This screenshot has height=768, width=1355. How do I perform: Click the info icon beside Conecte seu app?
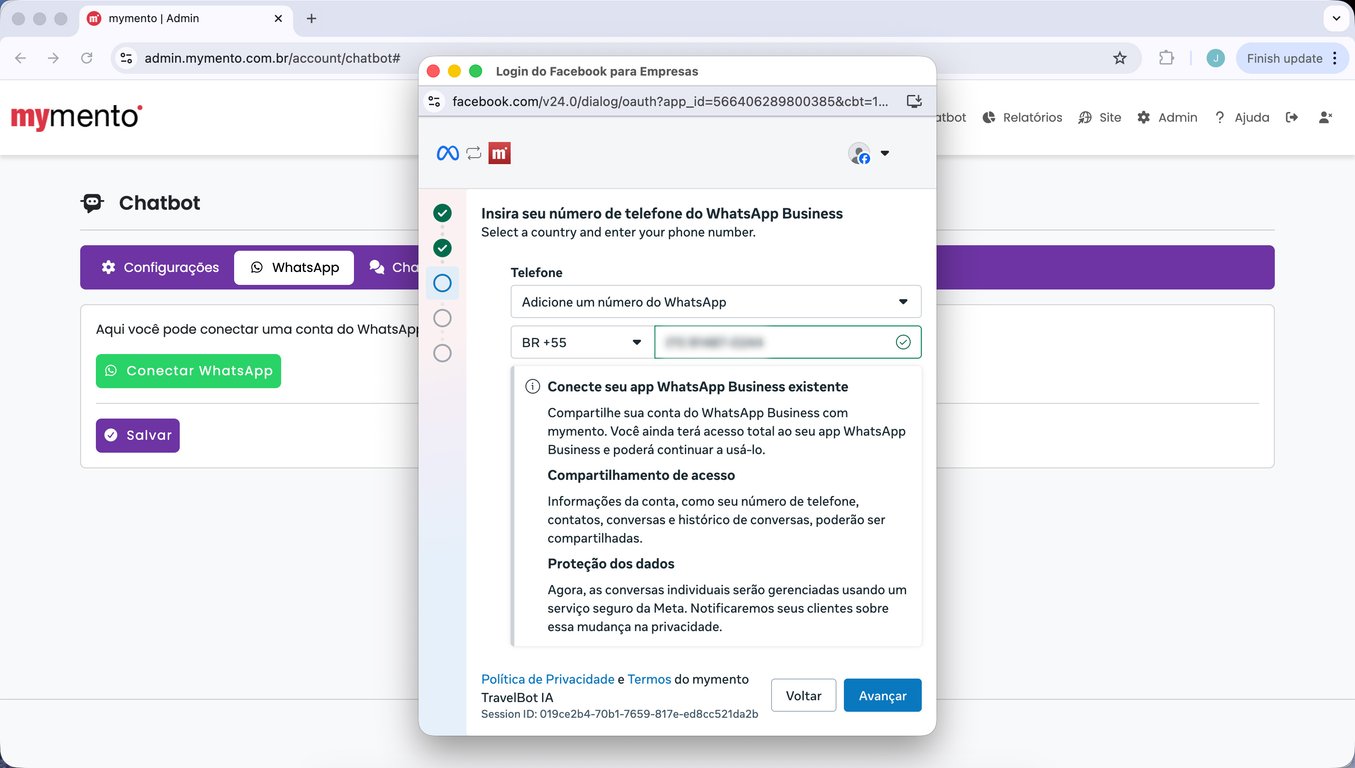pos(533,387)
